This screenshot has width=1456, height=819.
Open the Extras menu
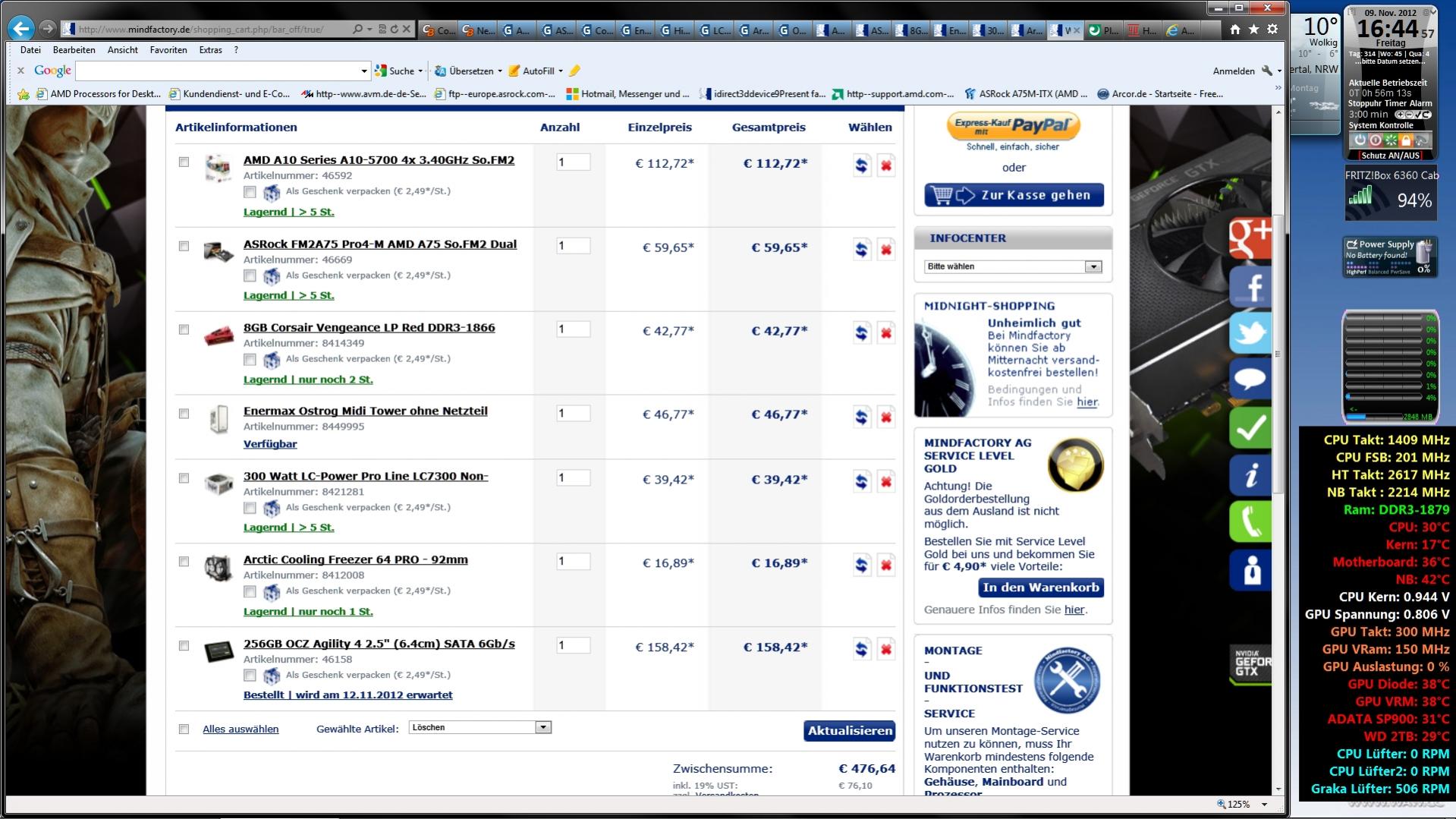pyautogui.click(x=211, y=50)
